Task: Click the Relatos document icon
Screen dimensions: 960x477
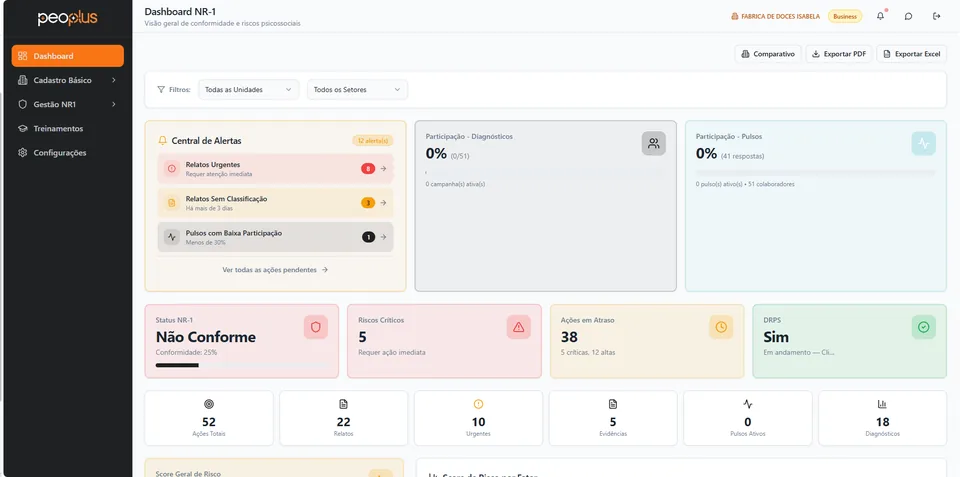Action: point(343,404)
